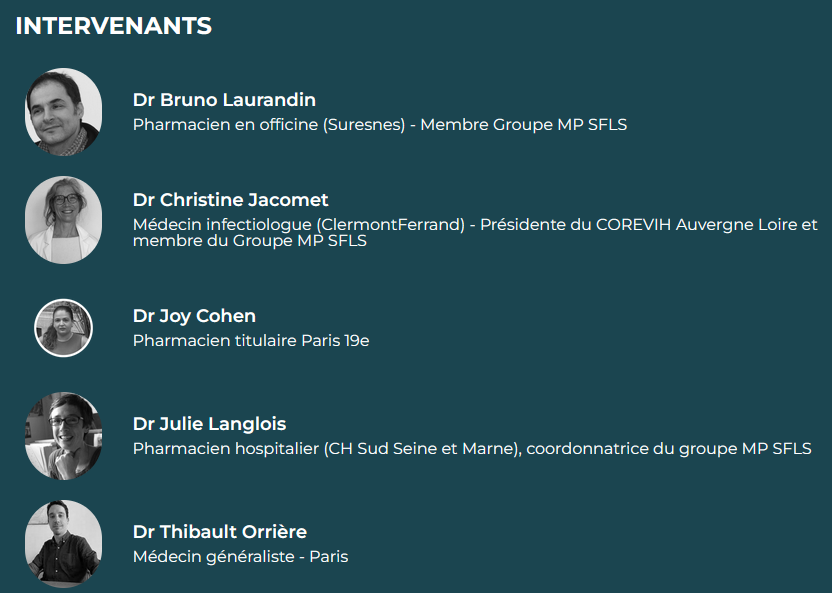Select the name Dr Bruno Laurandin
The image size is (832, 593).
pyautogui.click(x=224, y=100)
